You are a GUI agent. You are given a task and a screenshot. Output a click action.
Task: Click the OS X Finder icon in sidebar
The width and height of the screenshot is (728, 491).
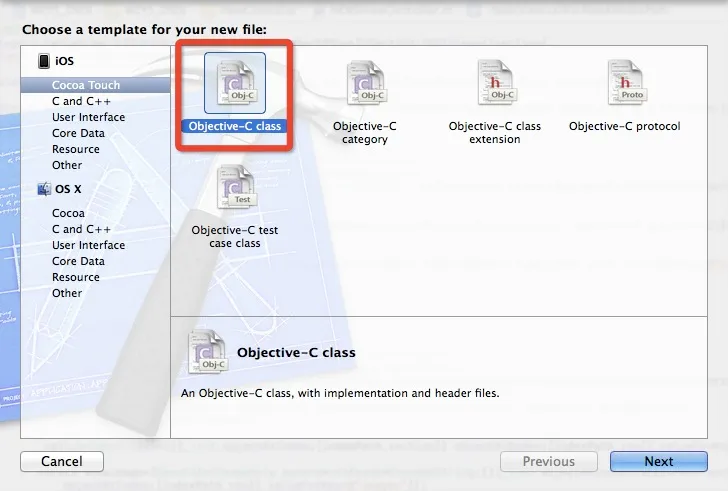click(44, 189)
